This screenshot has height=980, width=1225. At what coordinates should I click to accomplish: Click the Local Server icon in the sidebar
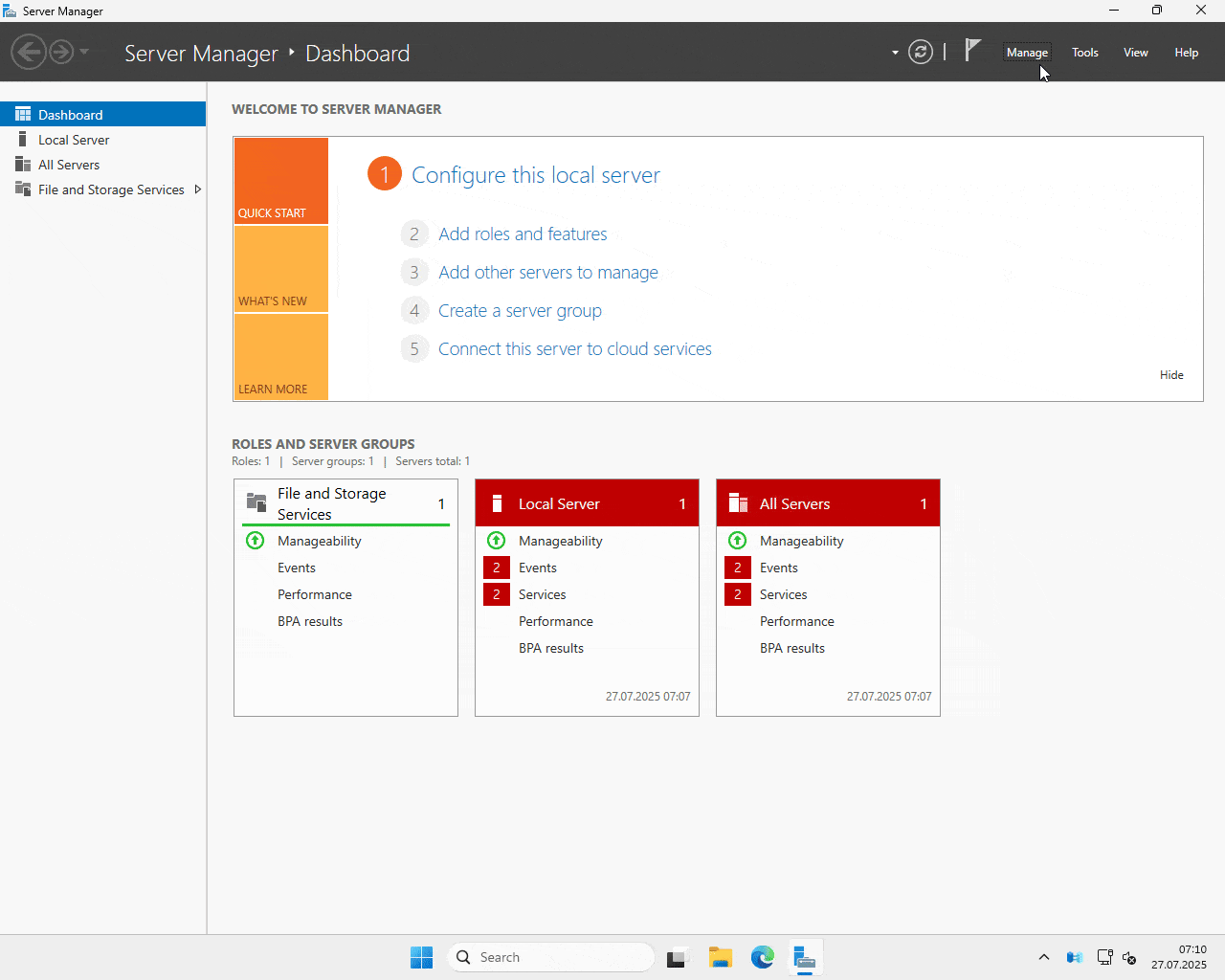tap(21, 139)
